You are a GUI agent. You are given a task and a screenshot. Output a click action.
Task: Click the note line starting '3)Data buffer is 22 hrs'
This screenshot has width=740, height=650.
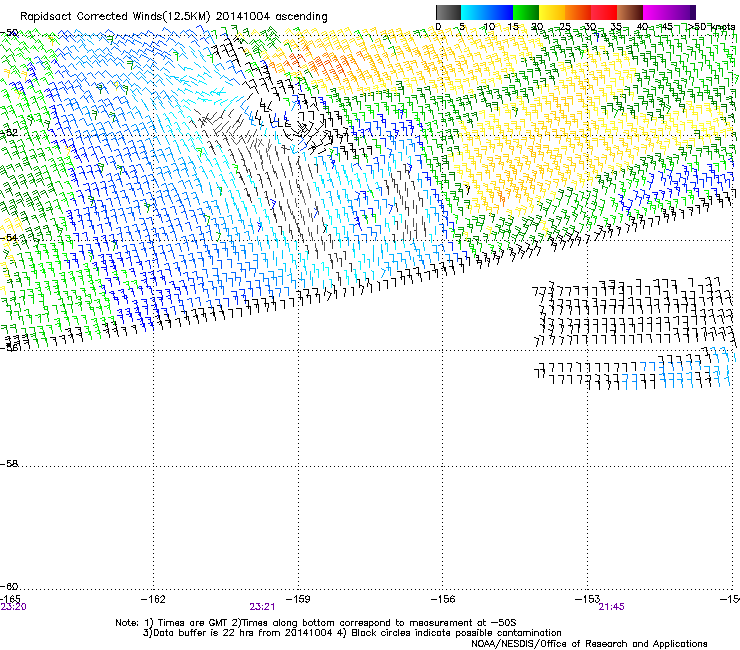click(x=352, y=633)
